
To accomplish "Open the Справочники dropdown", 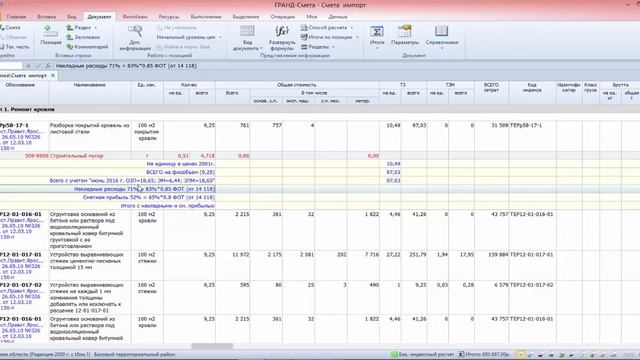I will click(442, 38).
